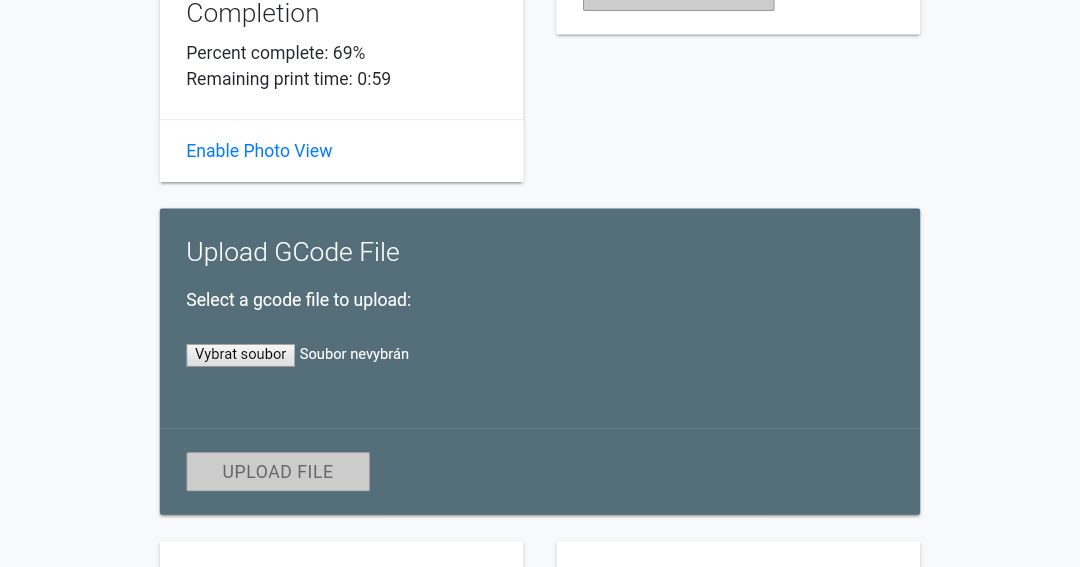
Task: Click the word GCode in the upload heading
Action: click(x=313, y=252)
